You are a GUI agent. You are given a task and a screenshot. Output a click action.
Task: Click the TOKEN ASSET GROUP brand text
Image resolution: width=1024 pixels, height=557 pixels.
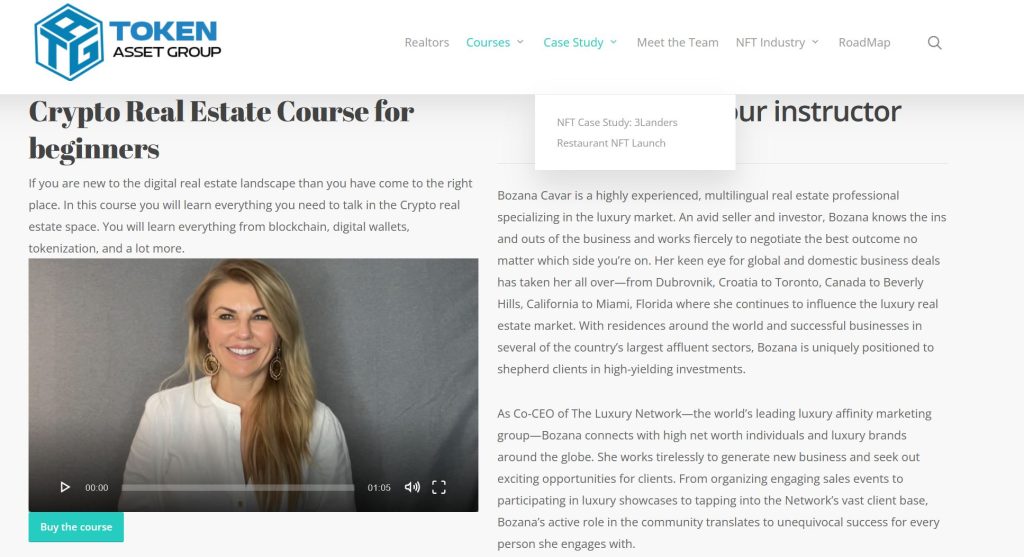[165, 39]
